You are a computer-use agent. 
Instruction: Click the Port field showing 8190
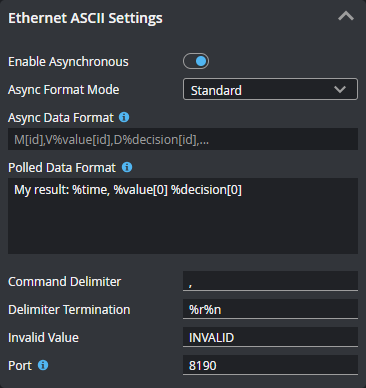270,365
